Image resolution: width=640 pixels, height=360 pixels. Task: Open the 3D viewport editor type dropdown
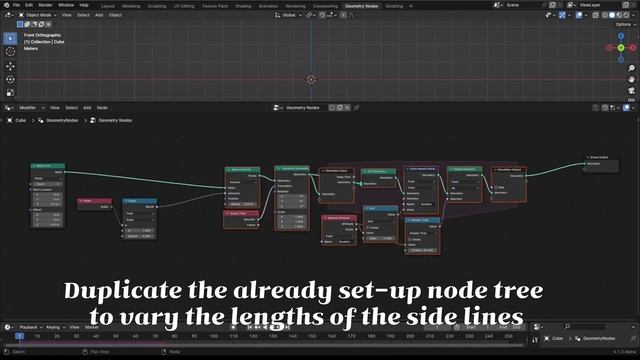point(8,15)
